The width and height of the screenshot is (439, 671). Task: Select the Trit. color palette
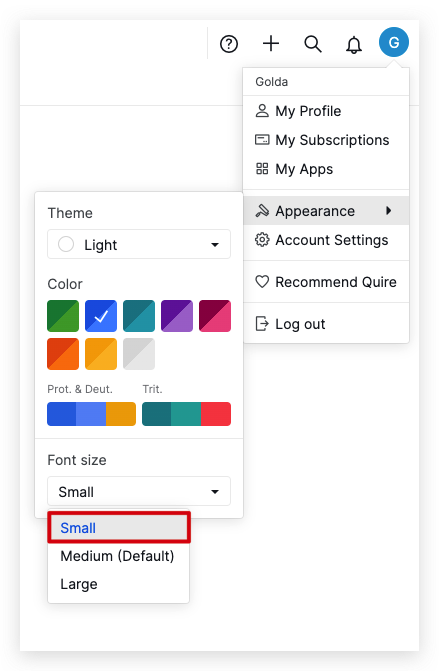pos(186,414)
